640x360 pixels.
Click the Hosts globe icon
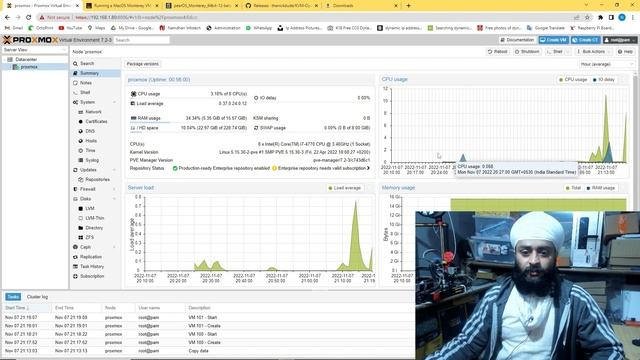point(80,141)
